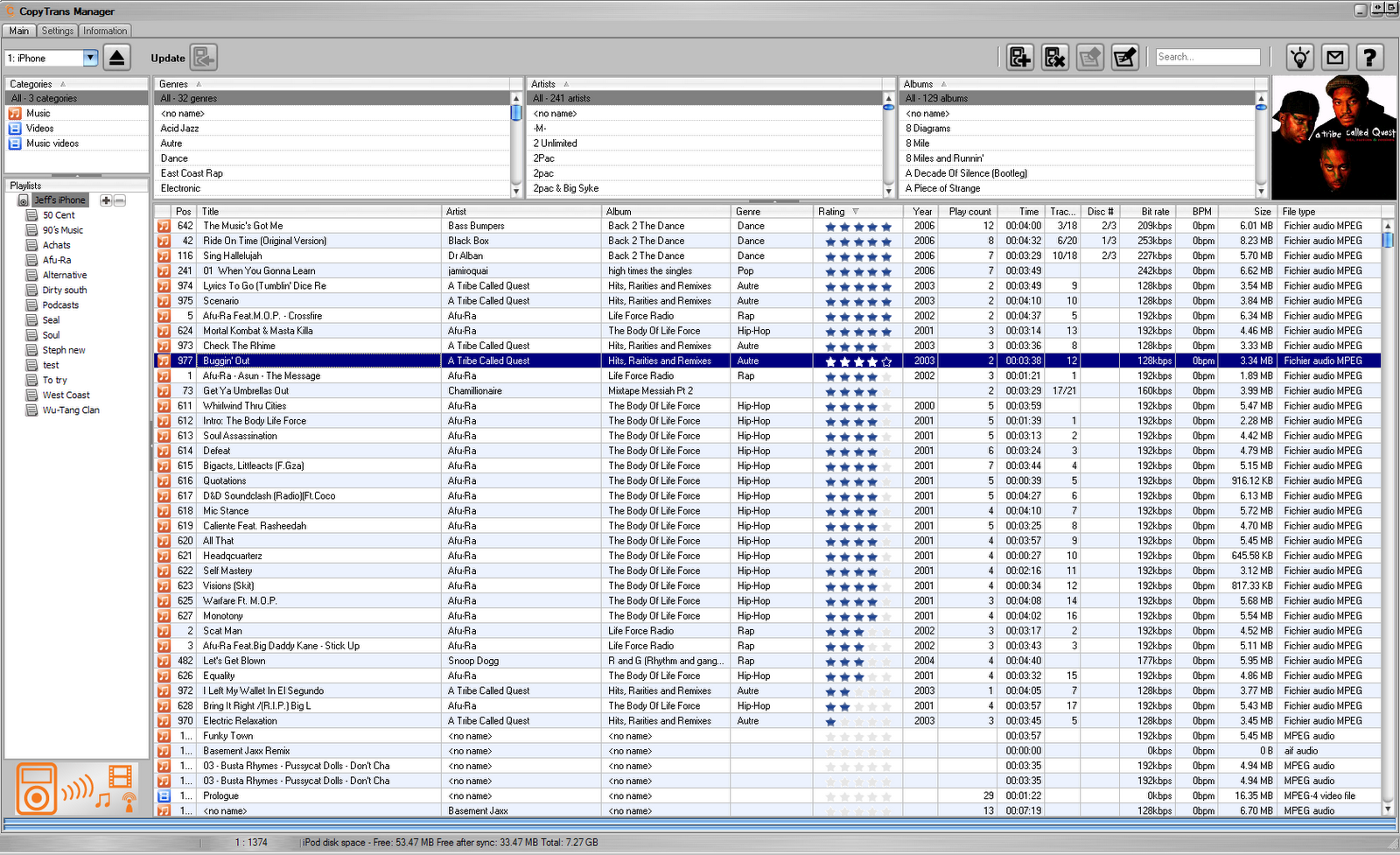Select All - 3 categories row
1400x855 pixels.
click(x=76, y=99)
